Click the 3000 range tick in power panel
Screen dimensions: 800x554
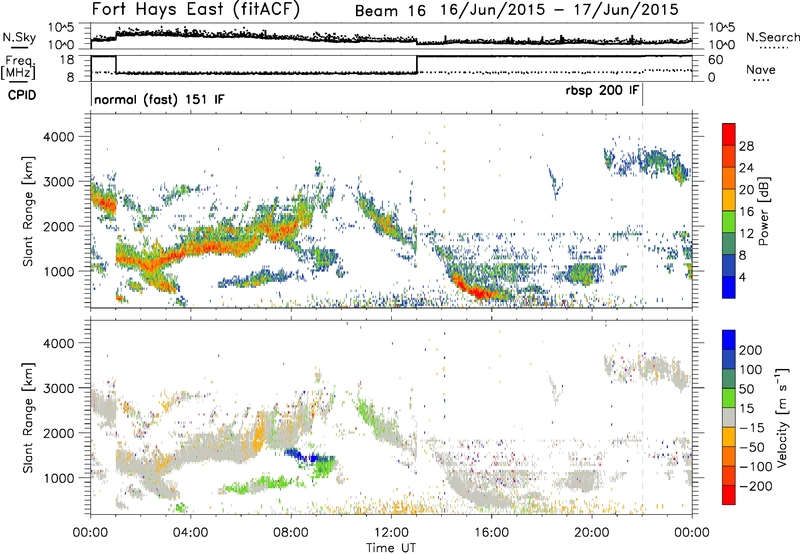59,182
